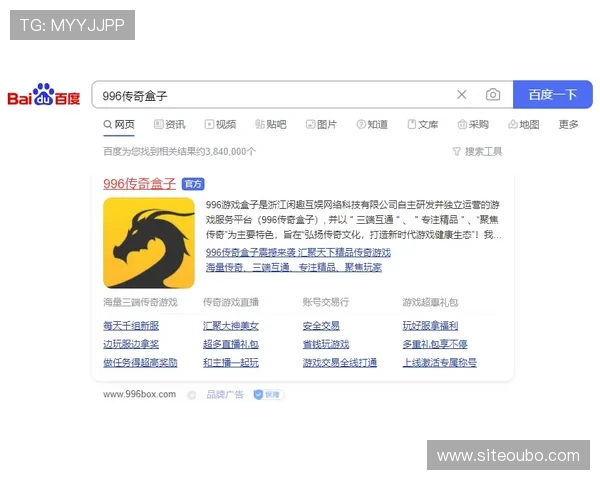Open link 海量传奇、三端互通、专注精品、聚焦玩家
Screen dimensions: 600x480
pos(293,267)
